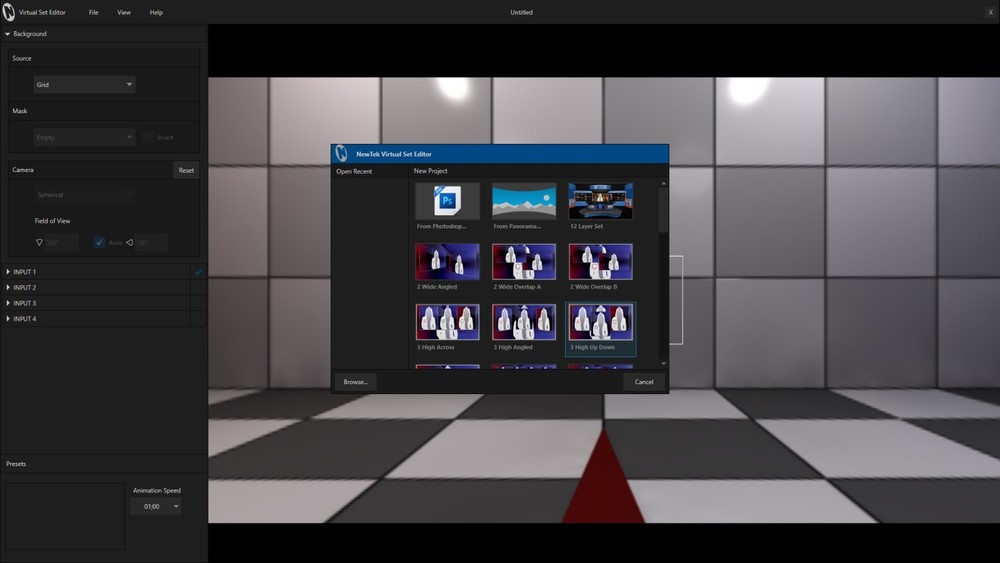Click the template list scrollbar thumb
The height and width of the screenshot is (563, 1000).
pyautogui.click(x=663, y=210)
